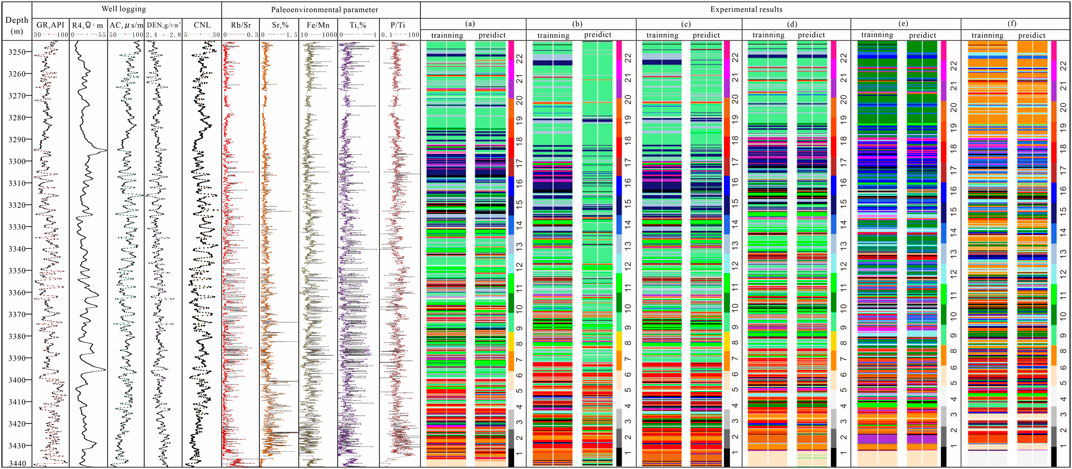Click the 3270 depth tick label
This screenshot has height=469, width=1072.
15,96
